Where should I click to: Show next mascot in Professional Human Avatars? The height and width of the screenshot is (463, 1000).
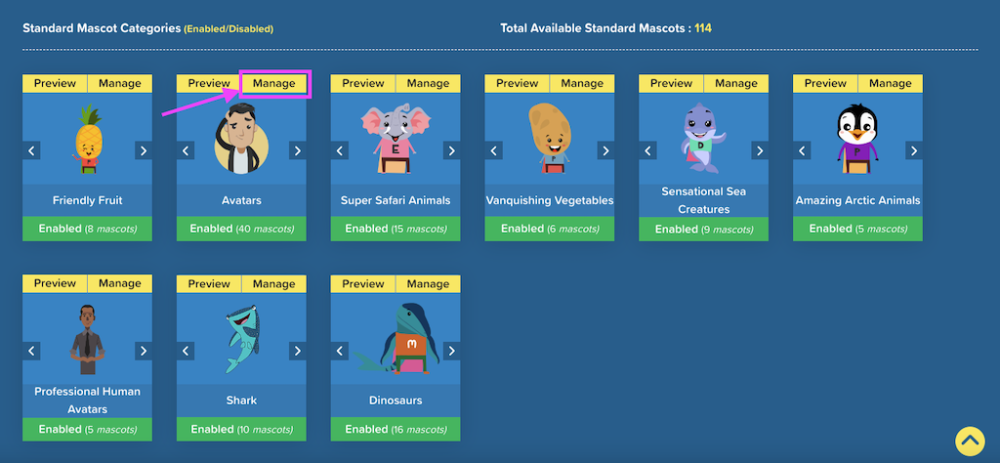click(143, 351)
